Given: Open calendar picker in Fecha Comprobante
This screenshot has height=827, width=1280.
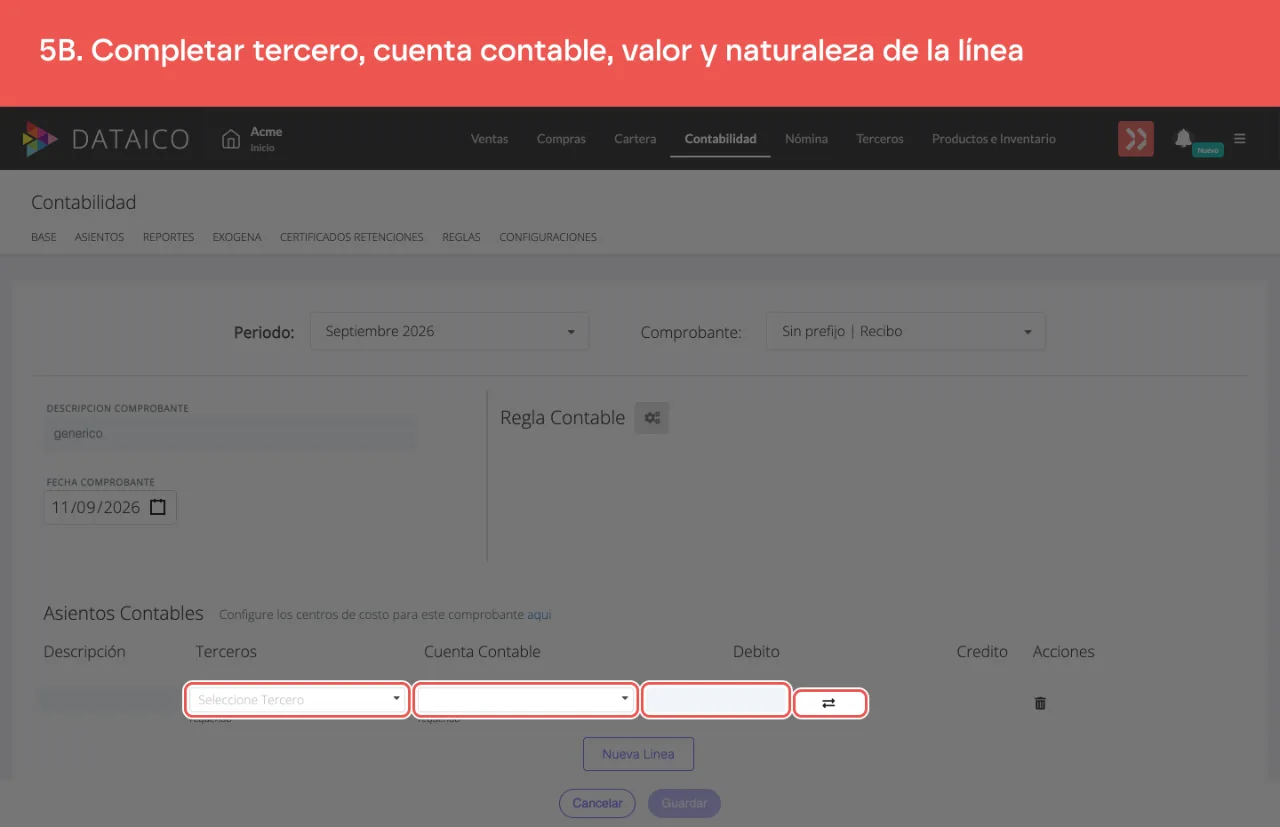Looking at the screenshot, I should (x=158, y=507).
